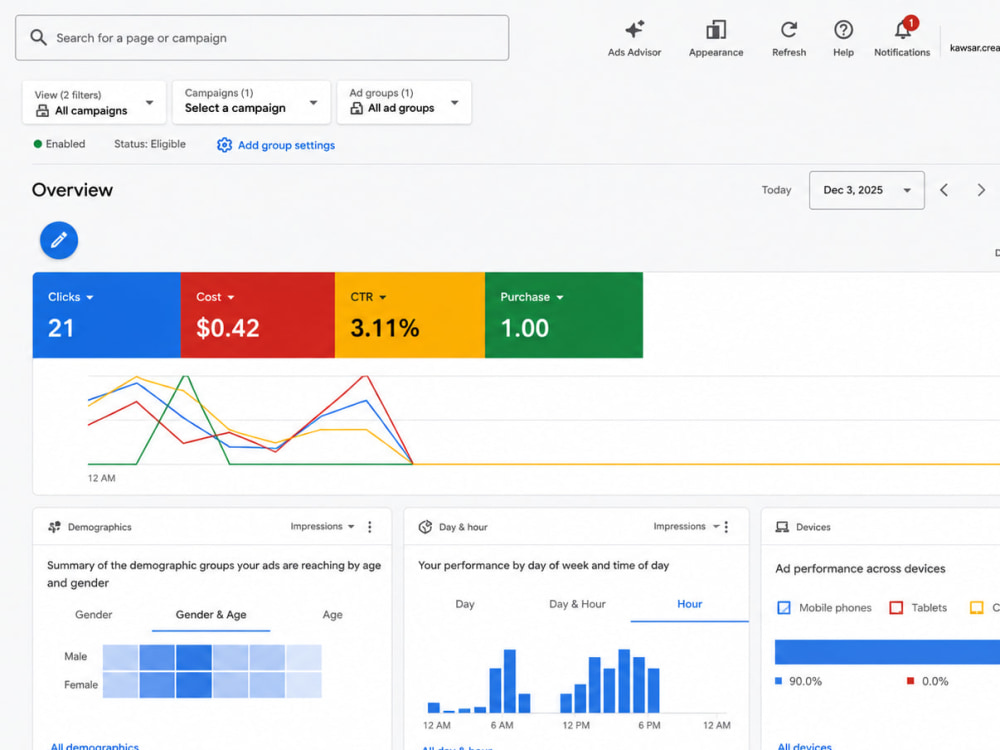Open the Appearance settings icon
Viewport: 1000px width, 750px height.
point(716,29)
